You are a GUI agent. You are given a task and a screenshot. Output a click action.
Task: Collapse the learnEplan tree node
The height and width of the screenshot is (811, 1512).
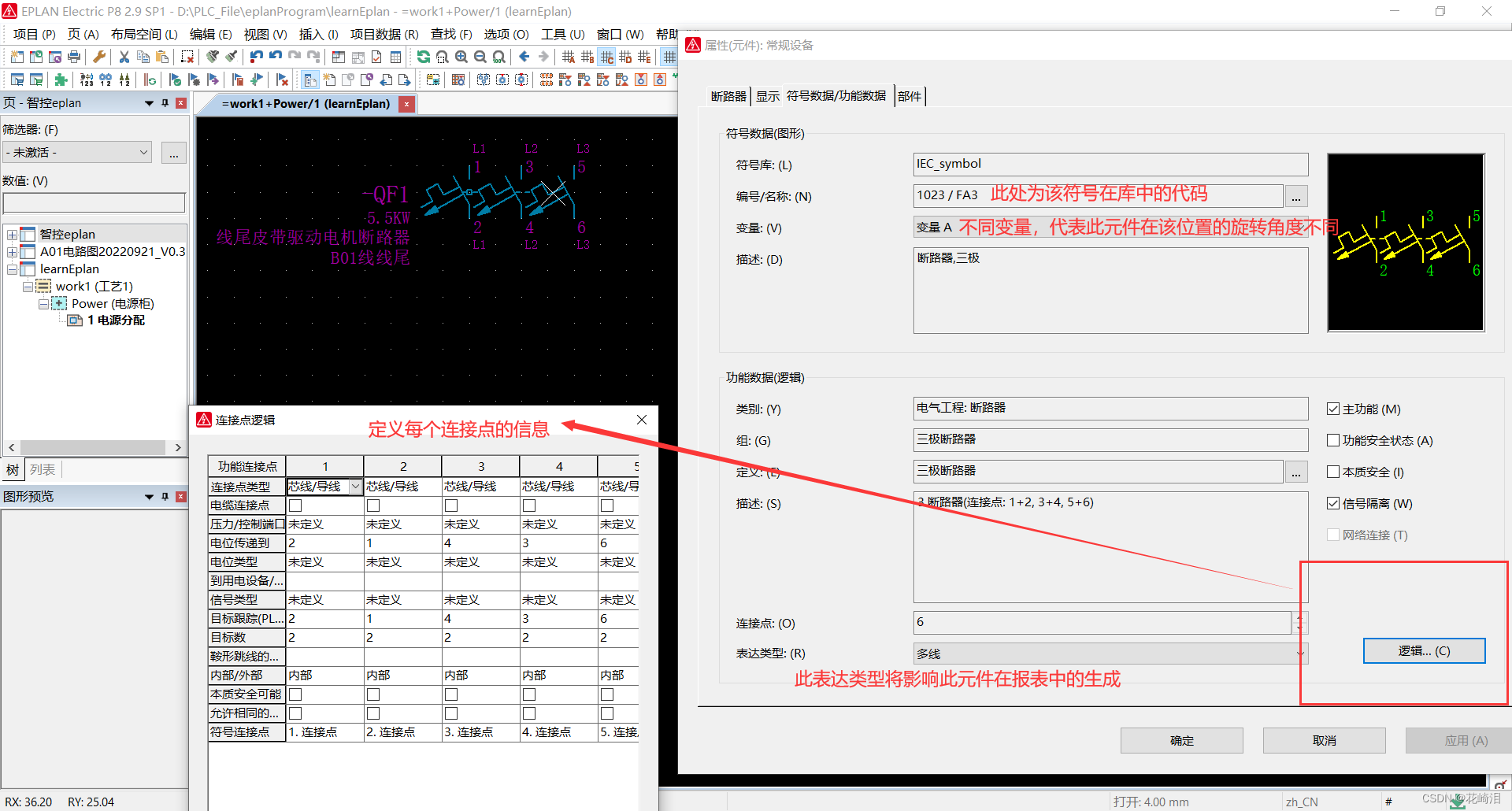(13, 268)
